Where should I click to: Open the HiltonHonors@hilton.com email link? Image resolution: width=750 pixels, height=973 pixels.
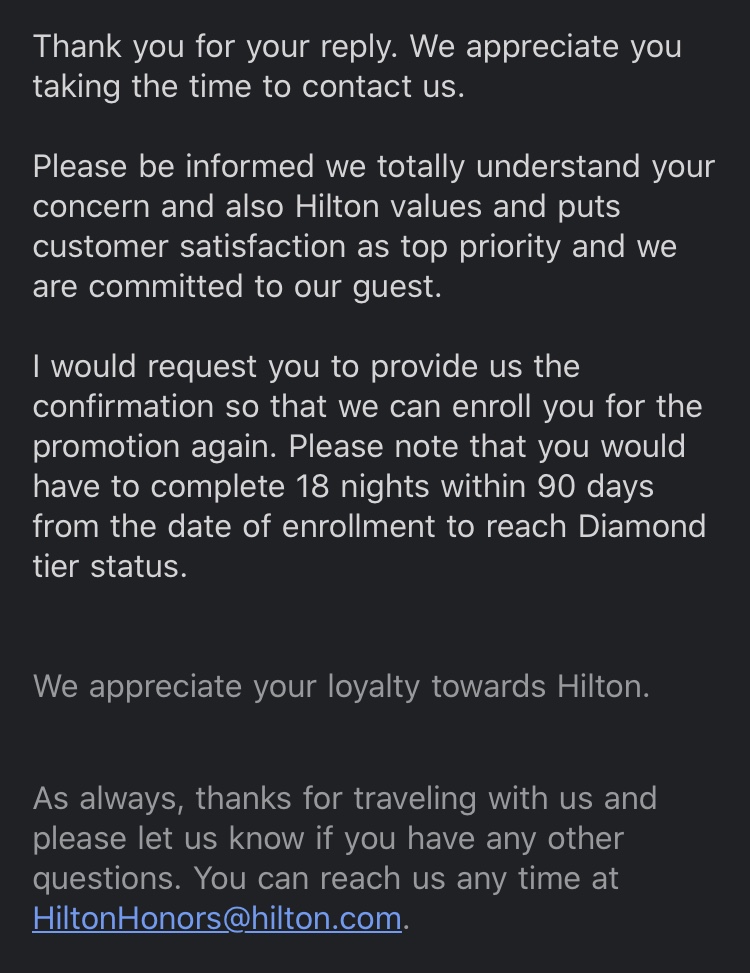[x=217, y=918]
